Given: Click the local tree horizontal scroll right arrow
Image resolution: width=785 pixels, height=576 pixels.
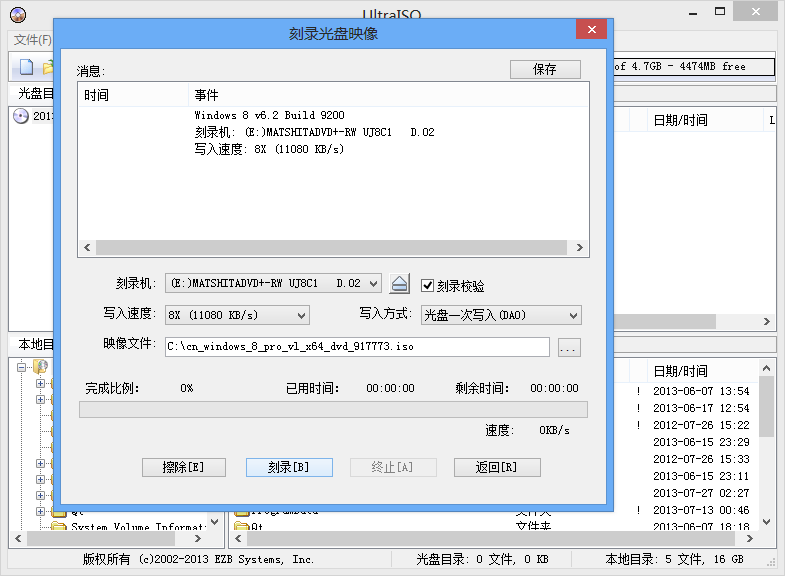Looking at the screenshot, I should click(x=198, y=538).
